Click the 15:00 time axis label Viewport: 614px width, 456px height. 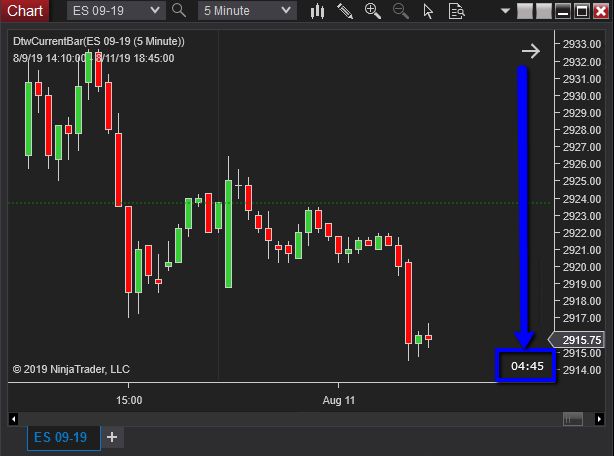click(x=129, y=400)
